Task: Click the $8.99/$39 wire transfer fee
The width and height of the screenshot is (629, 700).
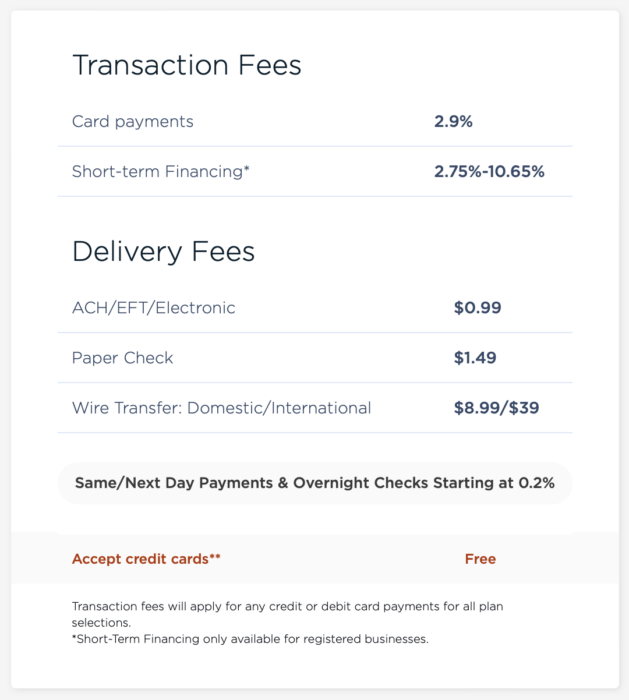Action: pos(496,408)
